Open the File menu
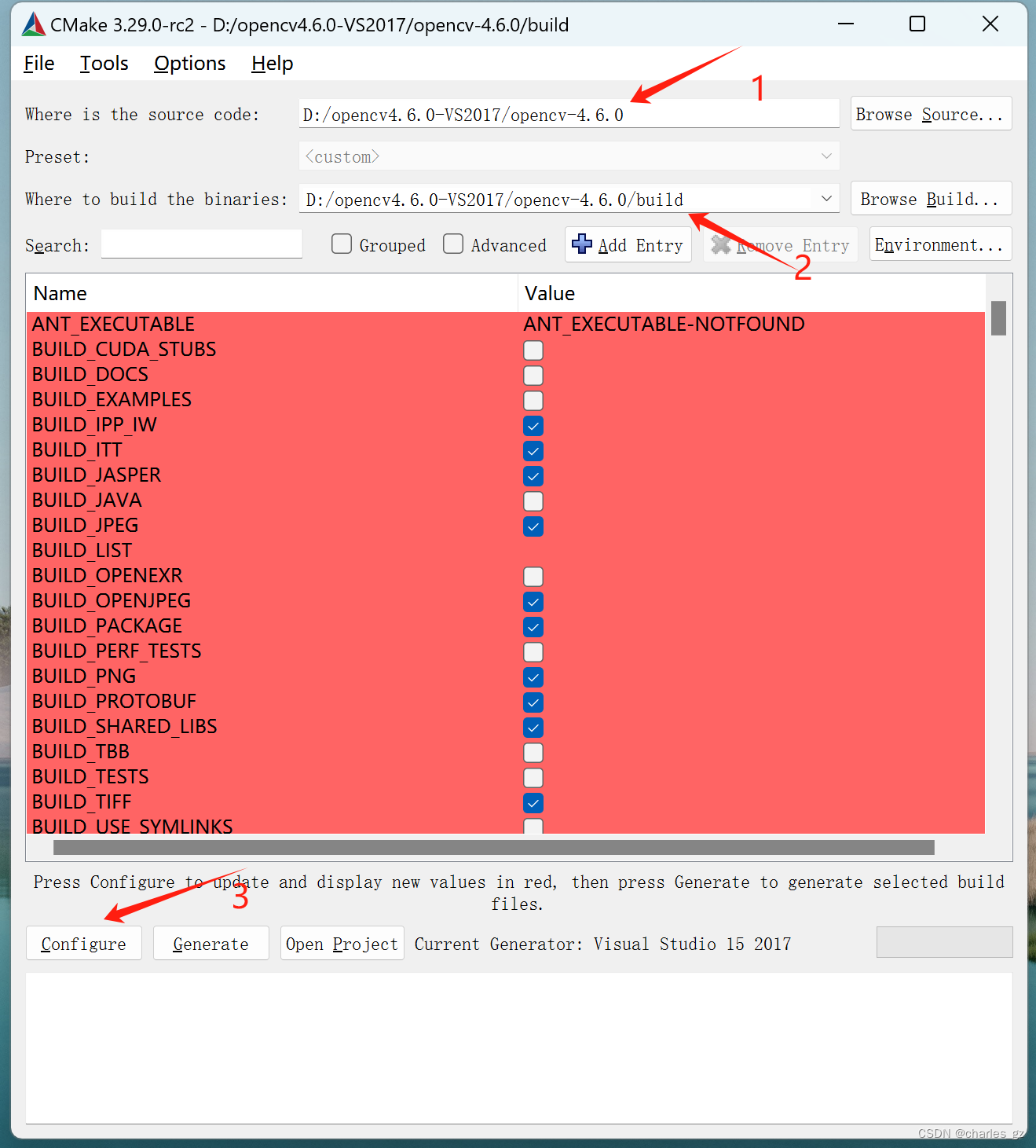The width and height of the screenshot is (1036, 1148). (39, 64)
